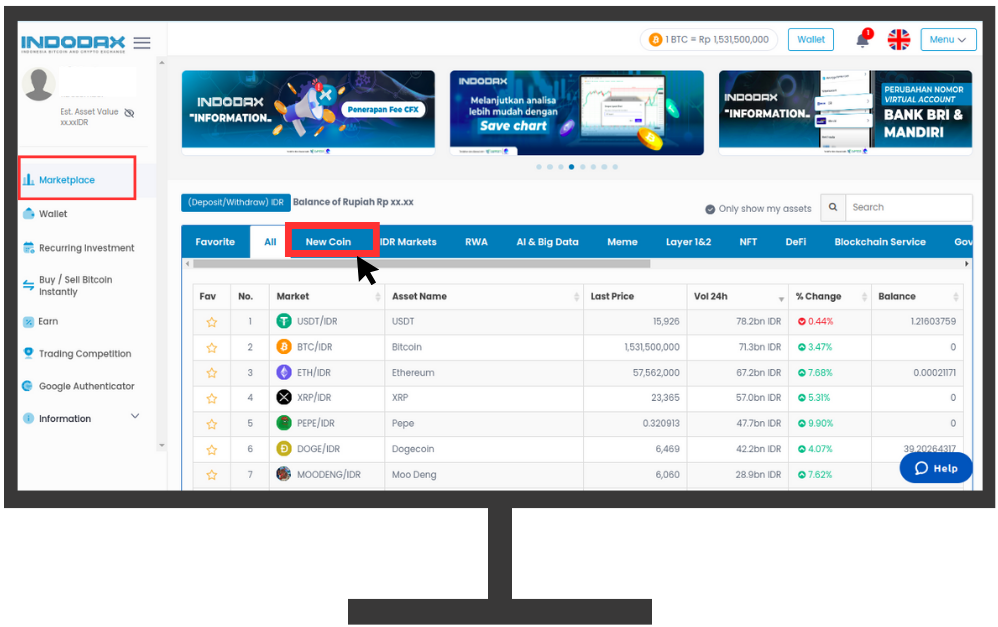Screen dimensions: 998x627
Task: Click the USDT coin icon
Action: click(284, 321)
